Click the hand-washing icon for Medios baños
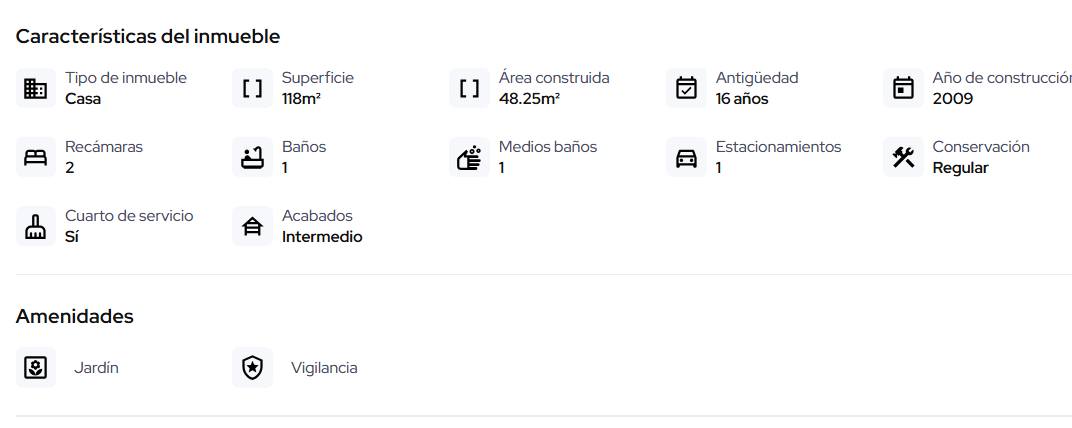This screenshot has width=1072, height=428. coord(470,157)
